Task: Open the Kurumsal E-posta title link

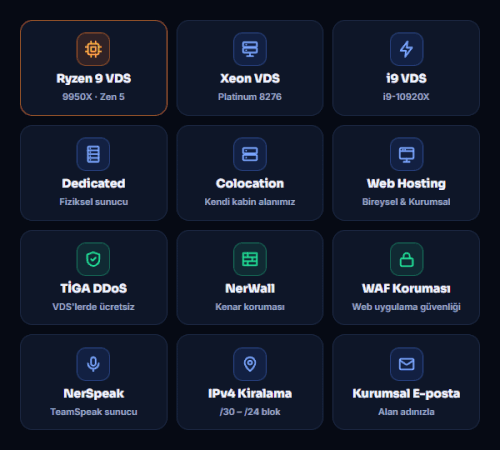Action: (406, 394)
